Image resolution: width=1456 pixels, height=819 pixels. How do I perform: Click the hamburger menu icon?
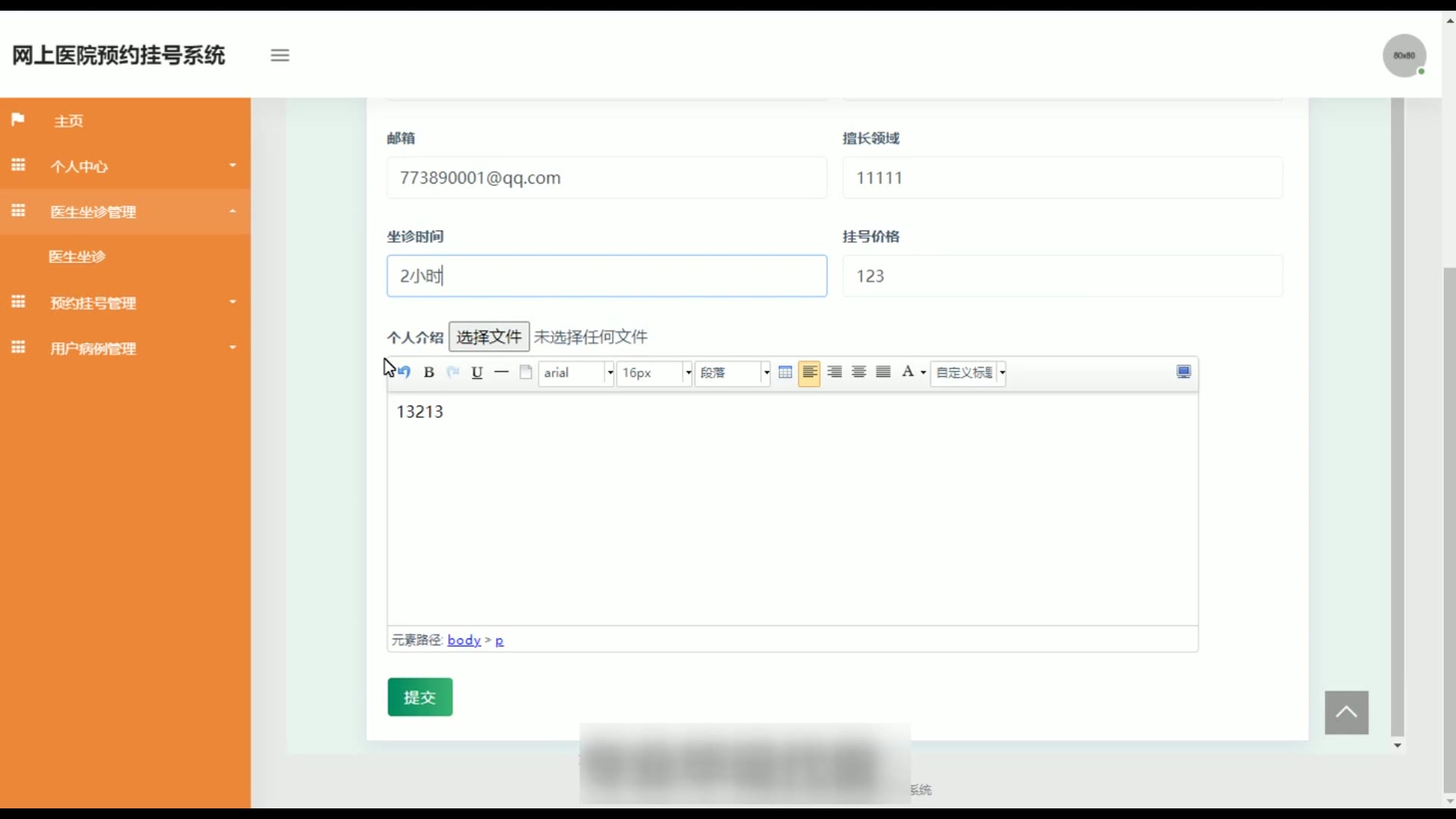(x=280, y=55)
